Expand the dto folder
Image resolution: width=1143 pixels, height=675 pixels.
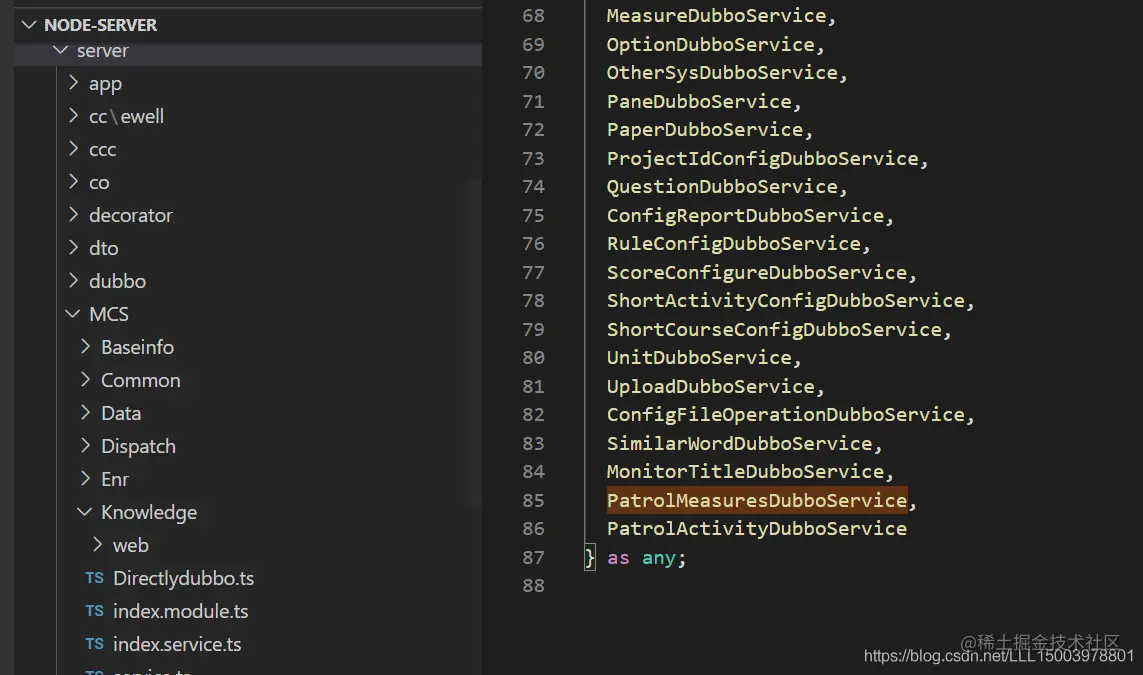[73, 248]
